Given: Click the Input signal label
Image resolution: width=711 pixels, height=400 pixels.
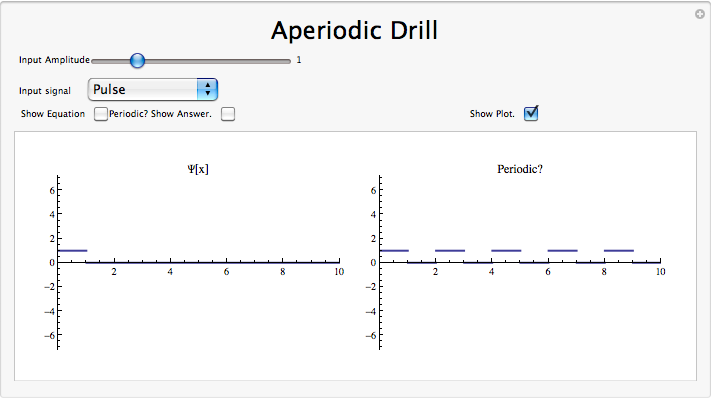Looking at the screenshot, I should [x=45, y=91].
